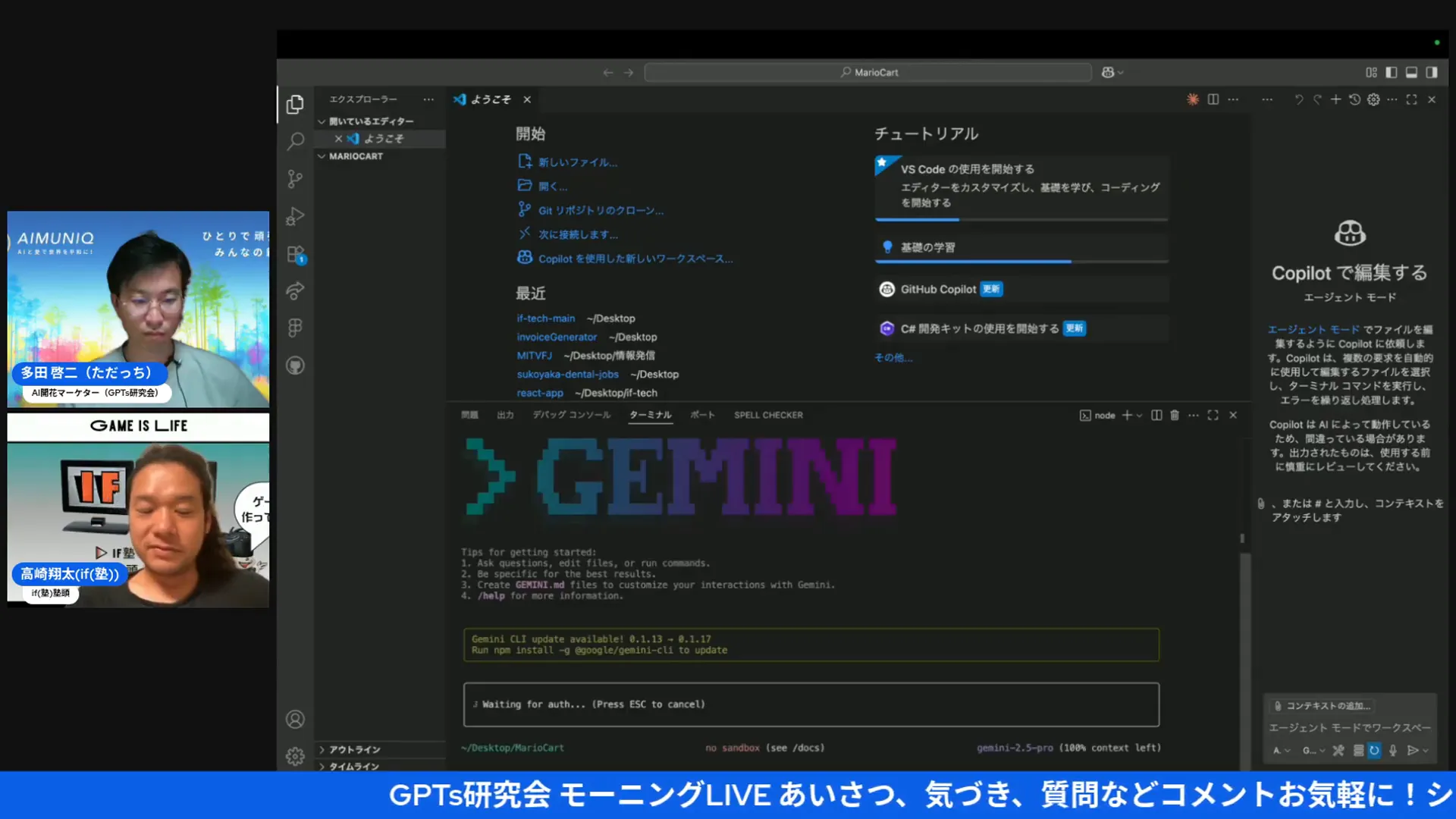Maximize the terminal panel size
The image size is (1456, 819).
[1213, 415]
